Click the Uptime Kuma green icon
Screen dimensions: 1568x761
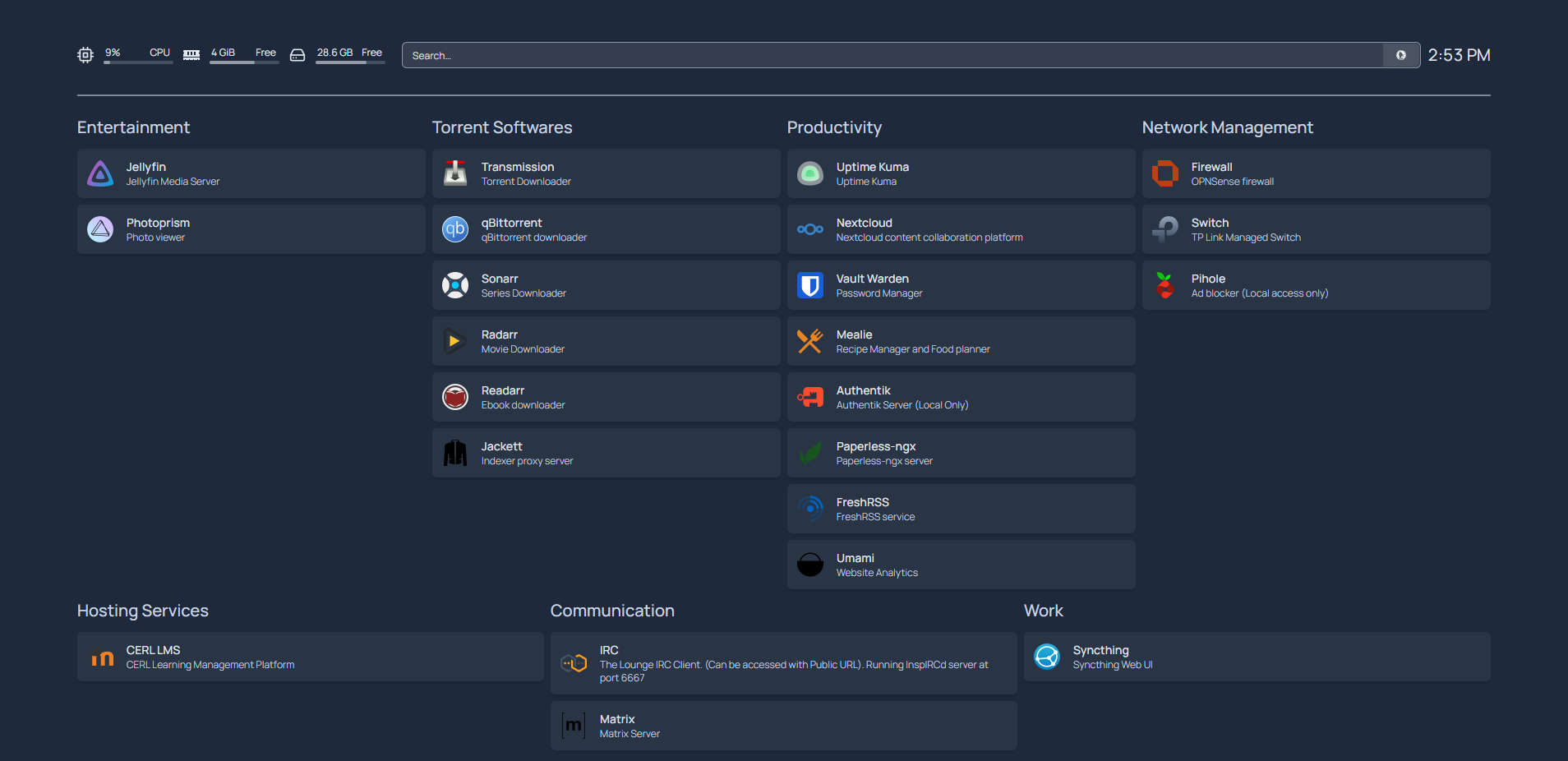810,173
